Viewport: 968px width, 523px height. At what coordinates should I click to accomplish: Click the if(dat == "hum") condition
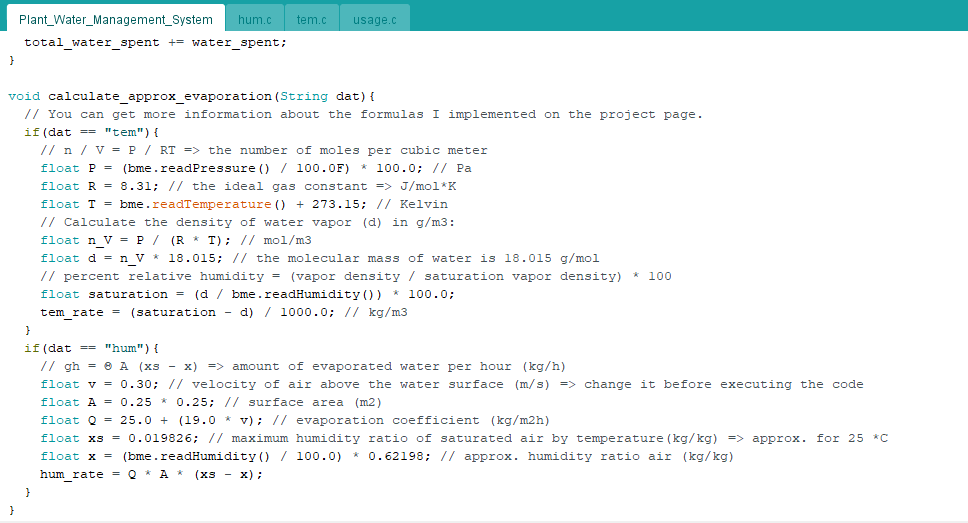(x=92, y=348)
